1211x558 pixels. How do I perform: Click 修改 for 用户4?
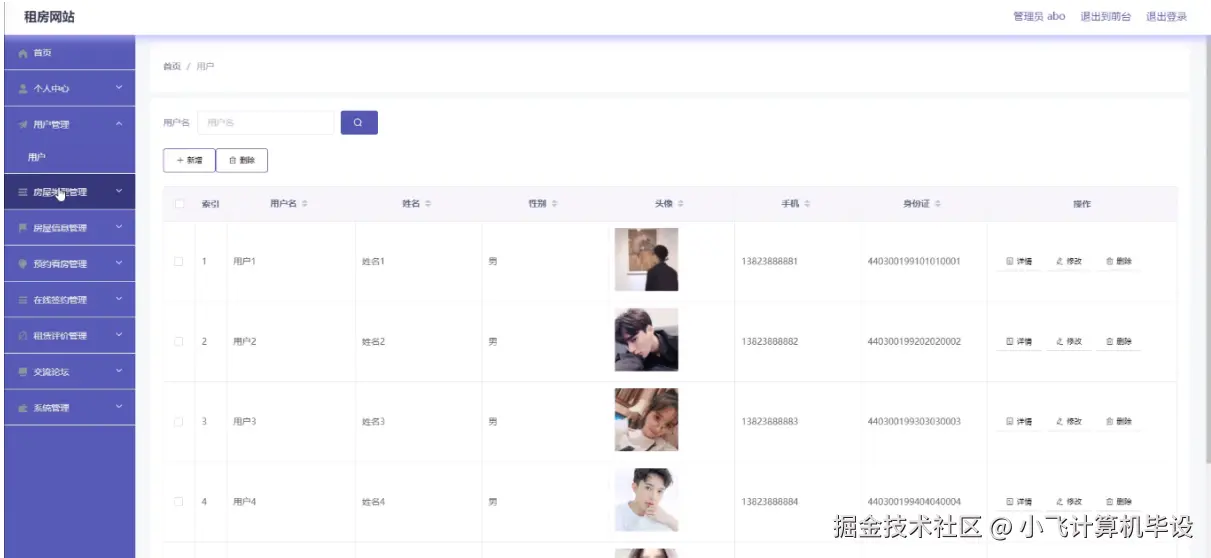coord(1069,501)
